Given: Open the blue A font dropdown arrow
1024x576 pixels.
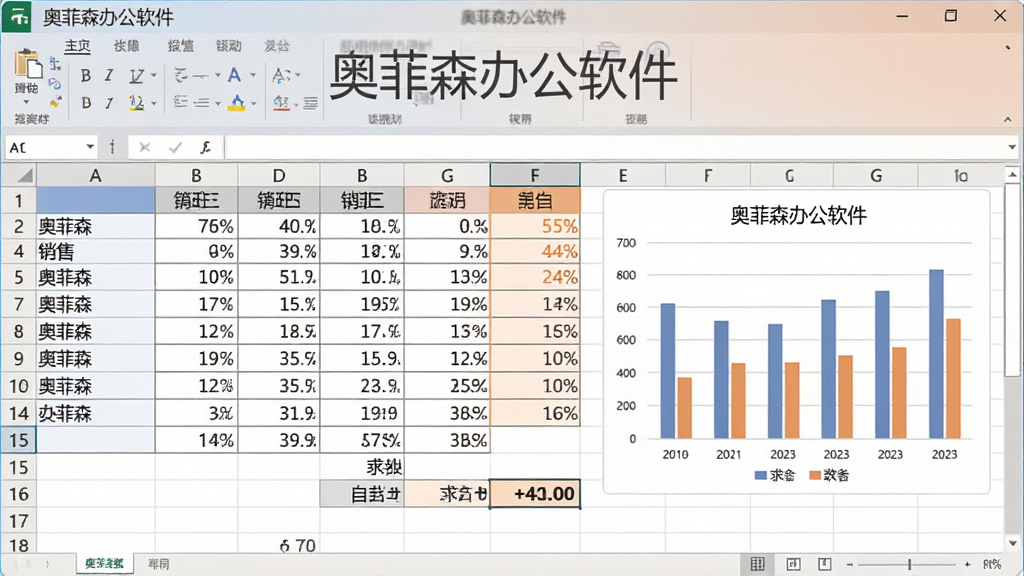Looking at the screenshot, I should tap(253, 76).
